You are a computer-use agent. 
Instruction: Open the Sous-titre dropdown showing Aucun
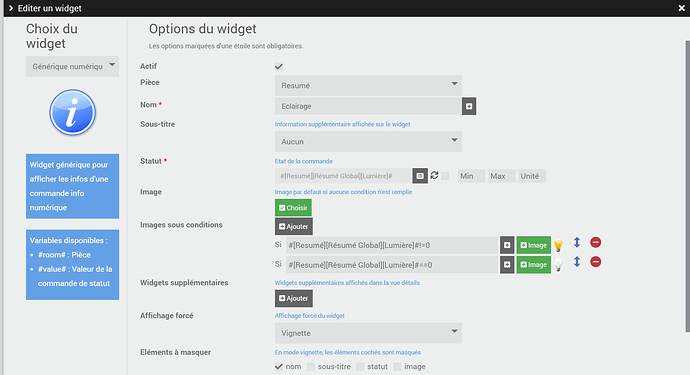(x=368, y=141)
